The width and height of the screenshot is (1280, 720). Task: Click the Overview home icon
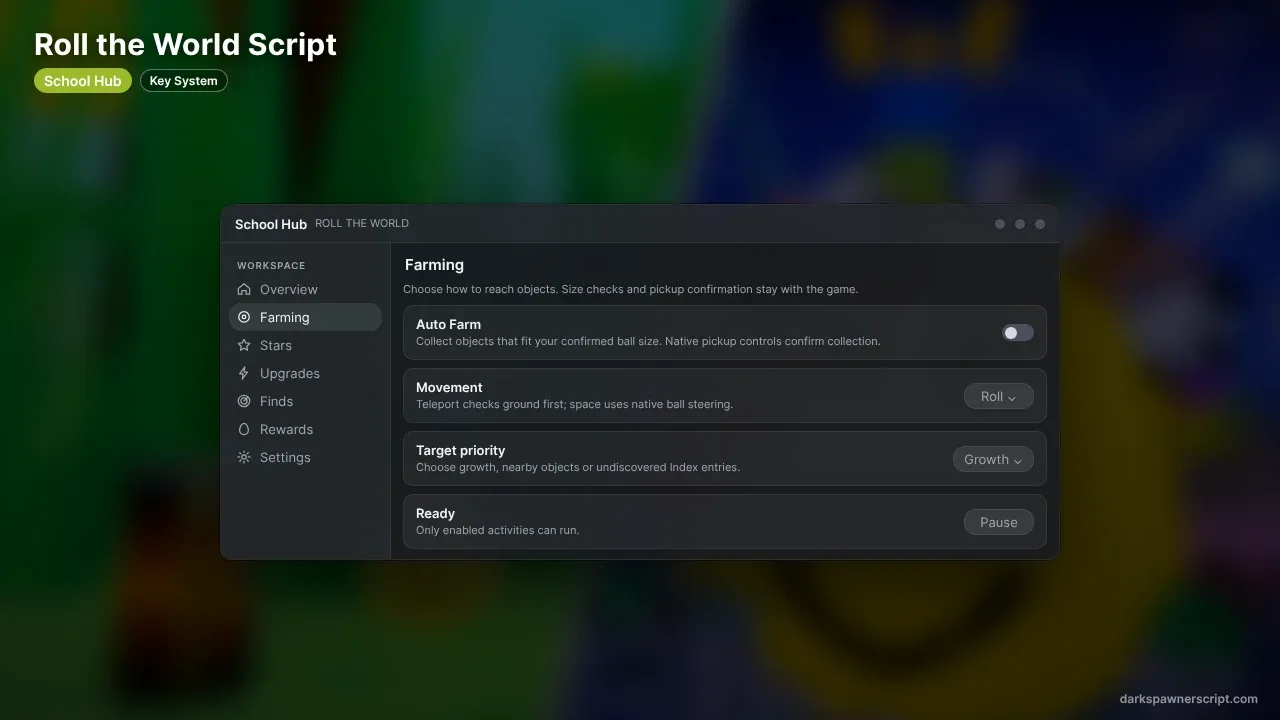244,289
